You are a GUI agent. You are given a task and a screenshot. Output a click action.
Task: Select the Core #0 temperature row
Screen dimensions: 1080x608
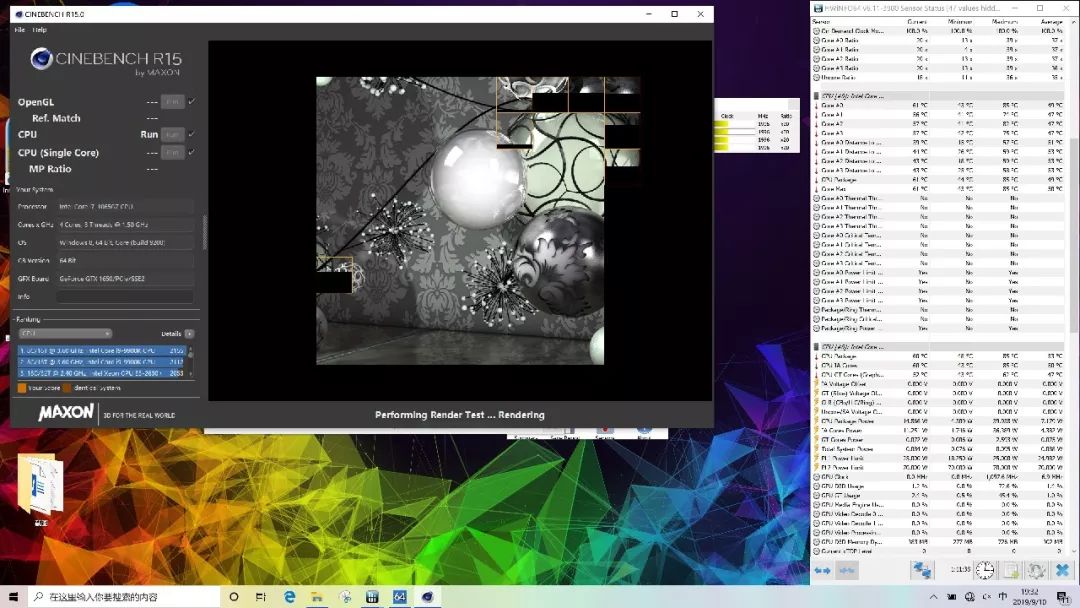pos(939,105)
